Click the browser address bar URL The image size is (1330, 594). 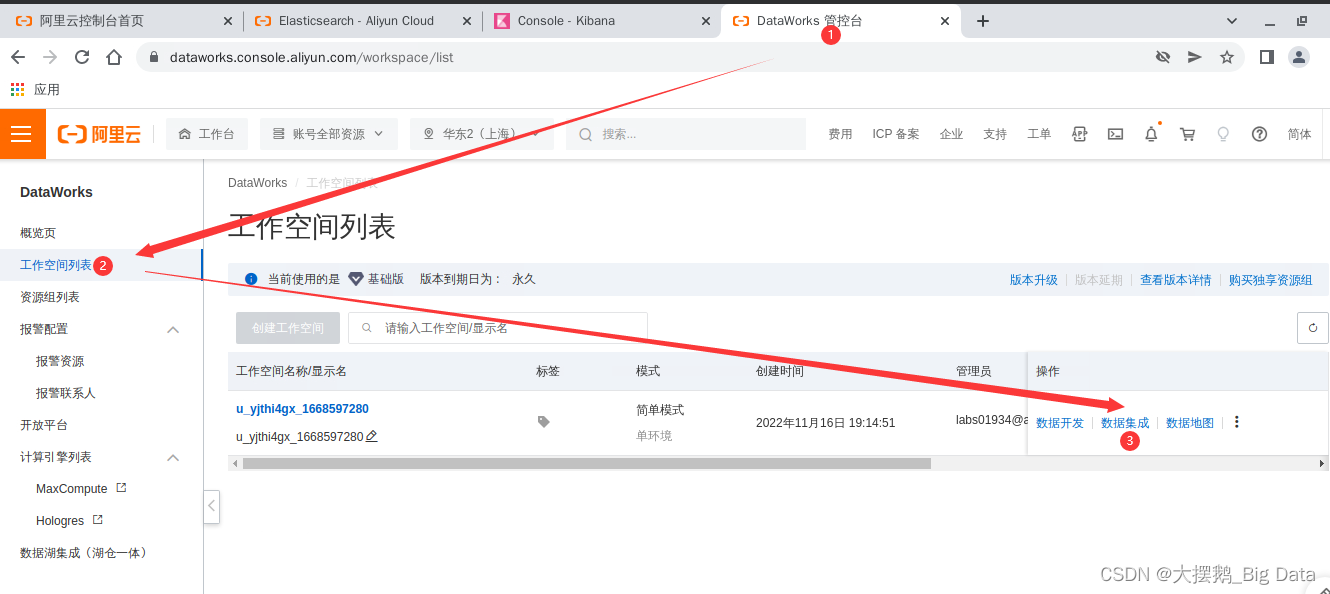click(x=311, y=57)
